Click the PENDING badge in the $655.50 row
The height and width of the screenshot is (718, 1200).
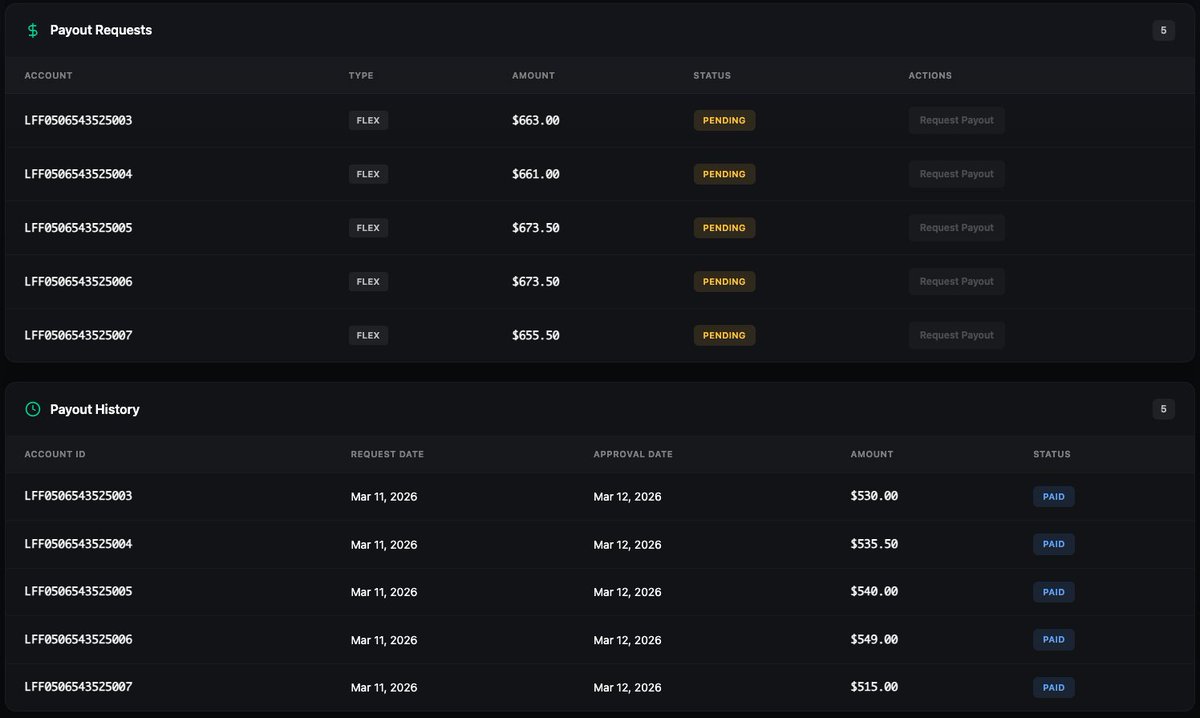tap(724, 336)
